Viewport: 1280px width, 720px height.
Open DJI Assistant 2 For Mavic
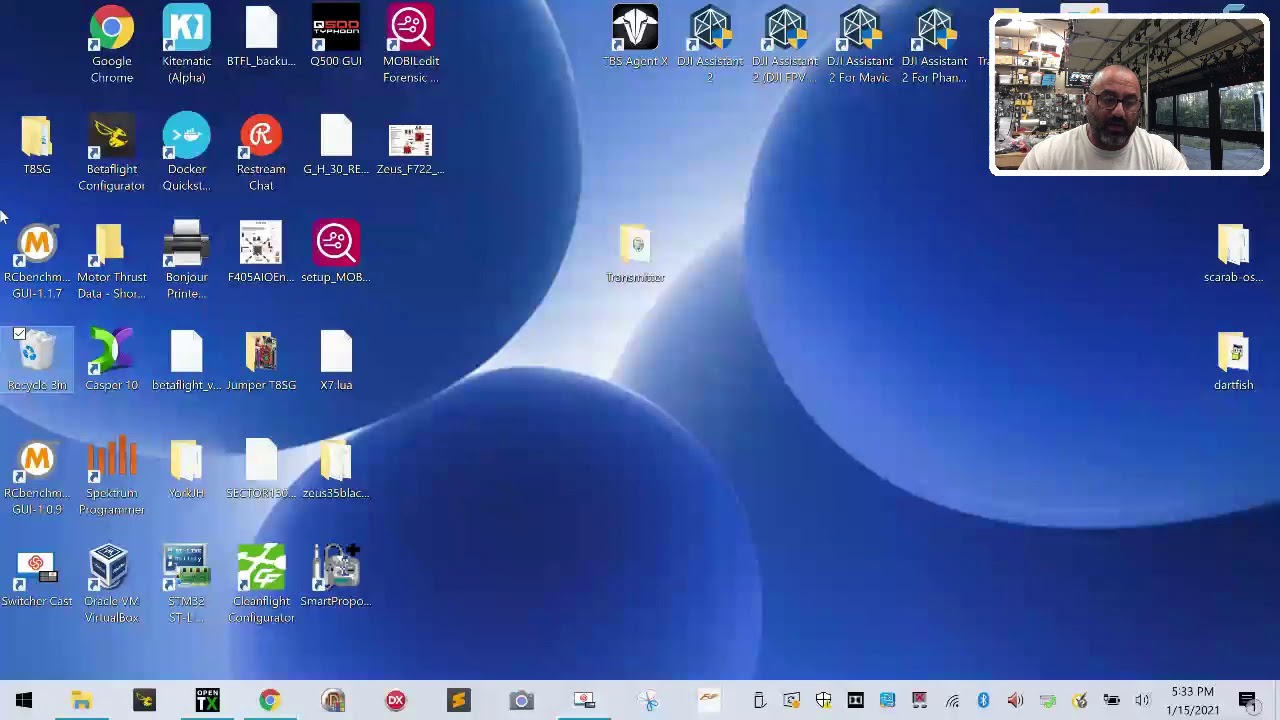[x=860, y=45]
